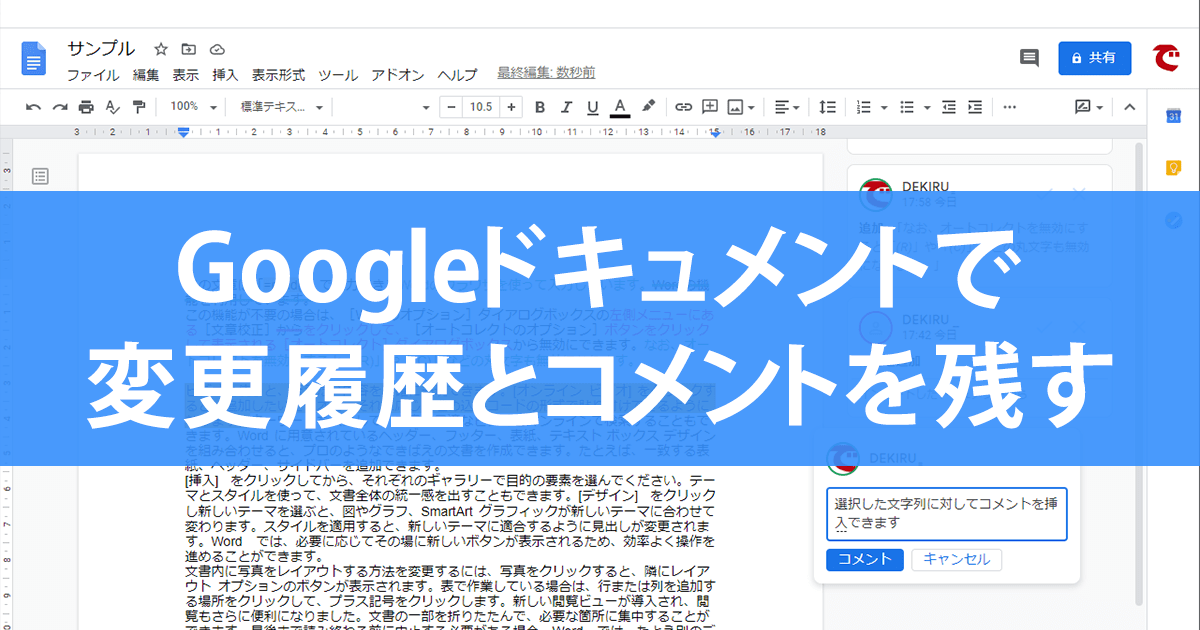1200x630 pixels.
Task: Select the Undo icon
Action: (31, 107)
